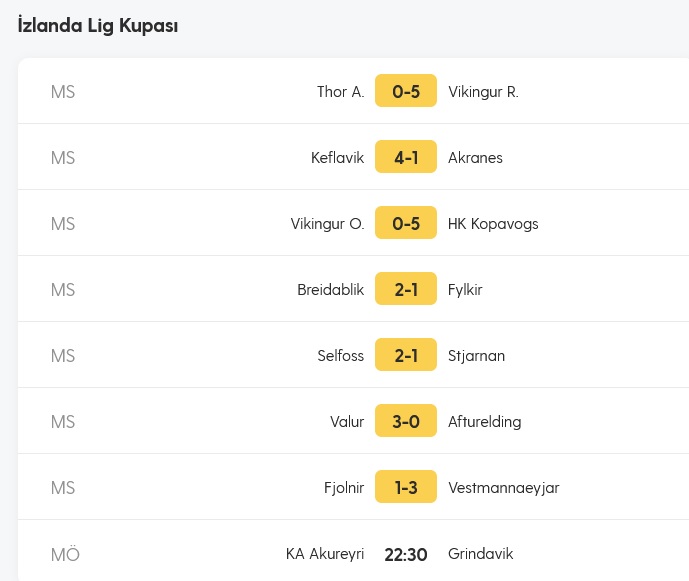Open Vikingur R. team link
689x581 pixels.
(x=483, y=91)
